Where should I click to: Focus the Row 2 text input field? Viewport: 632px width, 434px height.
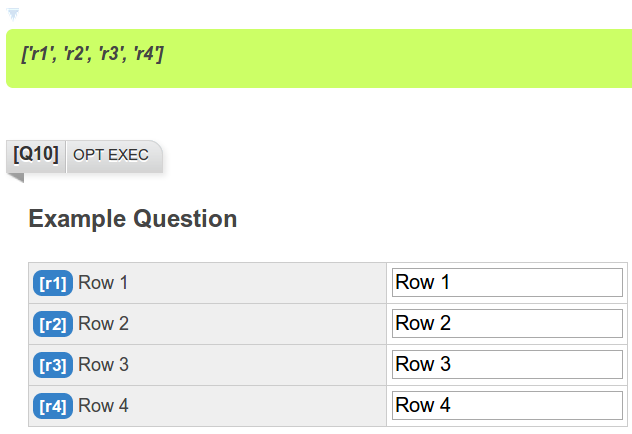[x=507, y=324]
